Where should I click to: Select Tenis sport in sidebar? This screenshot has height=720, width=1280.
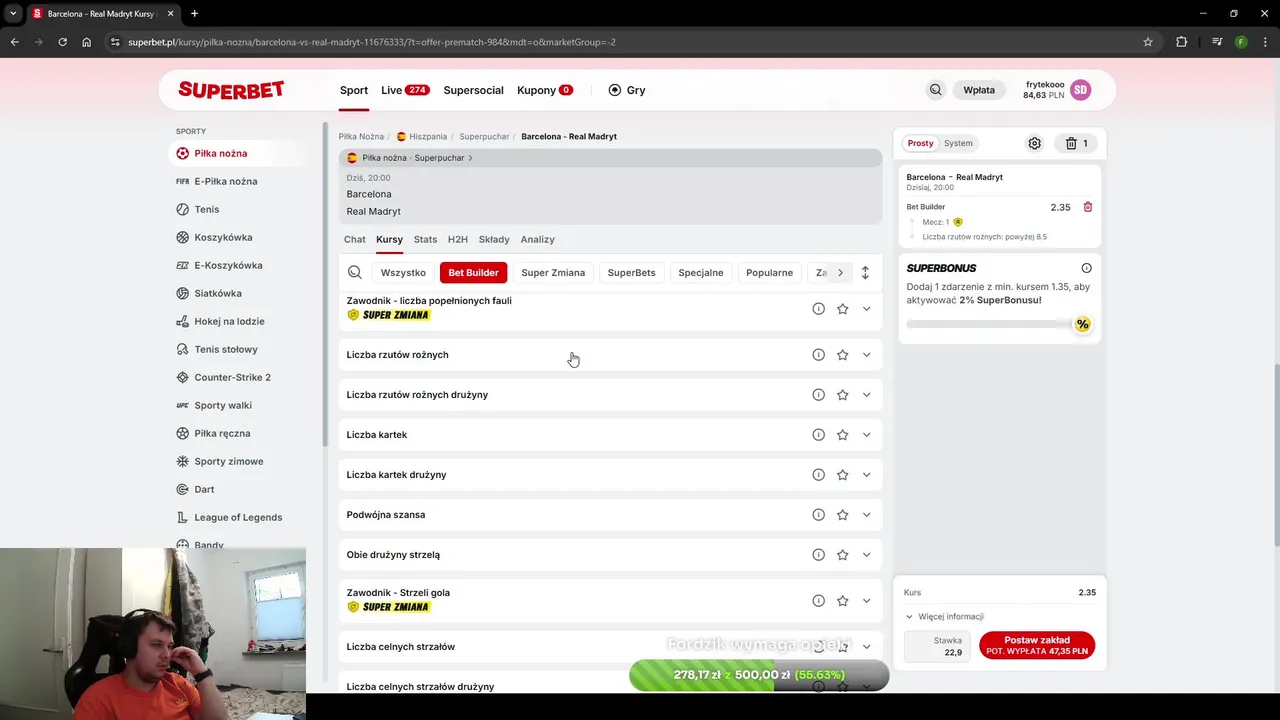click(207, 209)
